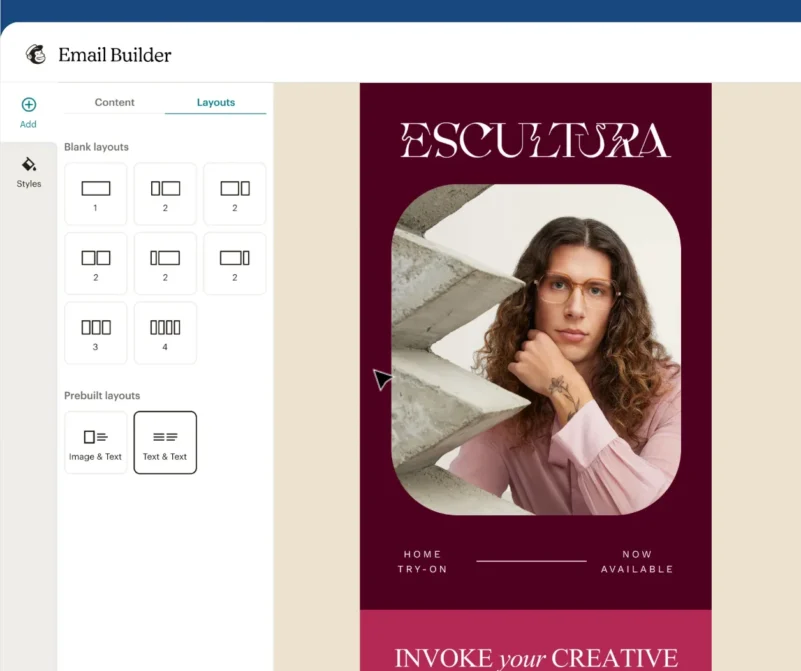This screenshot has width=801, height=671.
Task: Select the wide-left two-column layout
Action: coord(235,193)
